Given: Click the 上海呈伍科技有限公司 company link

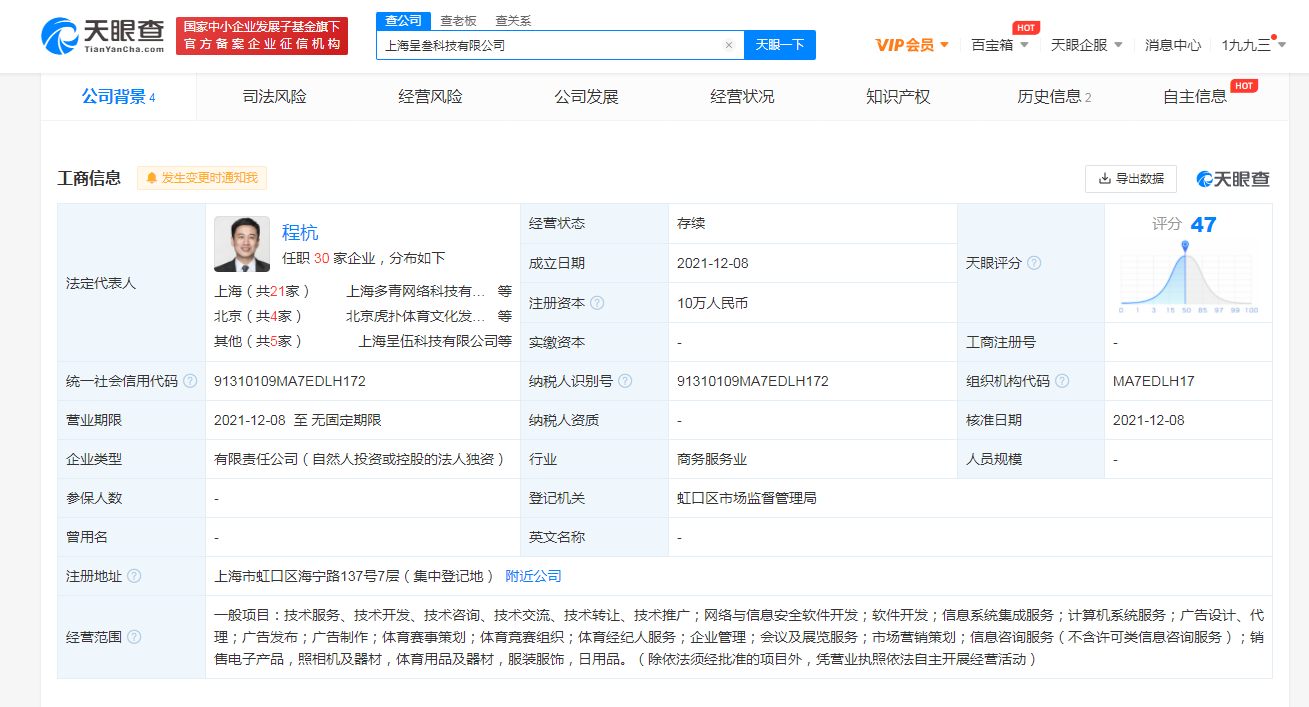Looking at the screenshot, I should tap(428, 341).
